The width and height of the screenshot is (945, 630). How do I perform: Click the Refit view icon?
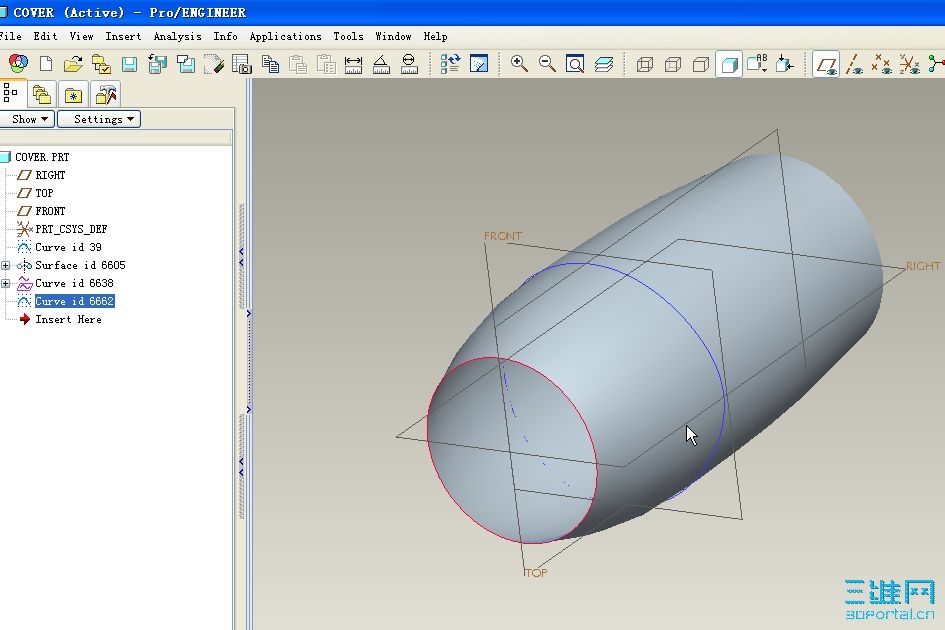tap(575, 64)
